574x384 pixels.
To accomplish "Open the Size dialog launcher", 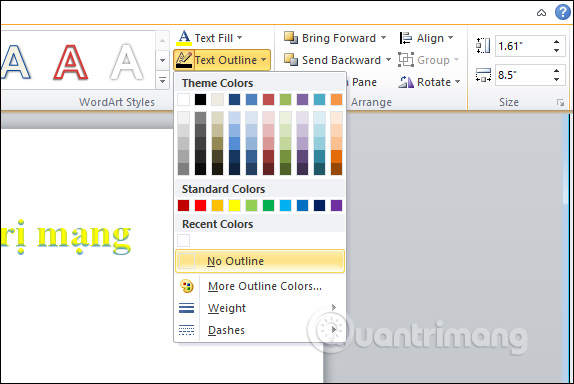I will pos(560,103).
